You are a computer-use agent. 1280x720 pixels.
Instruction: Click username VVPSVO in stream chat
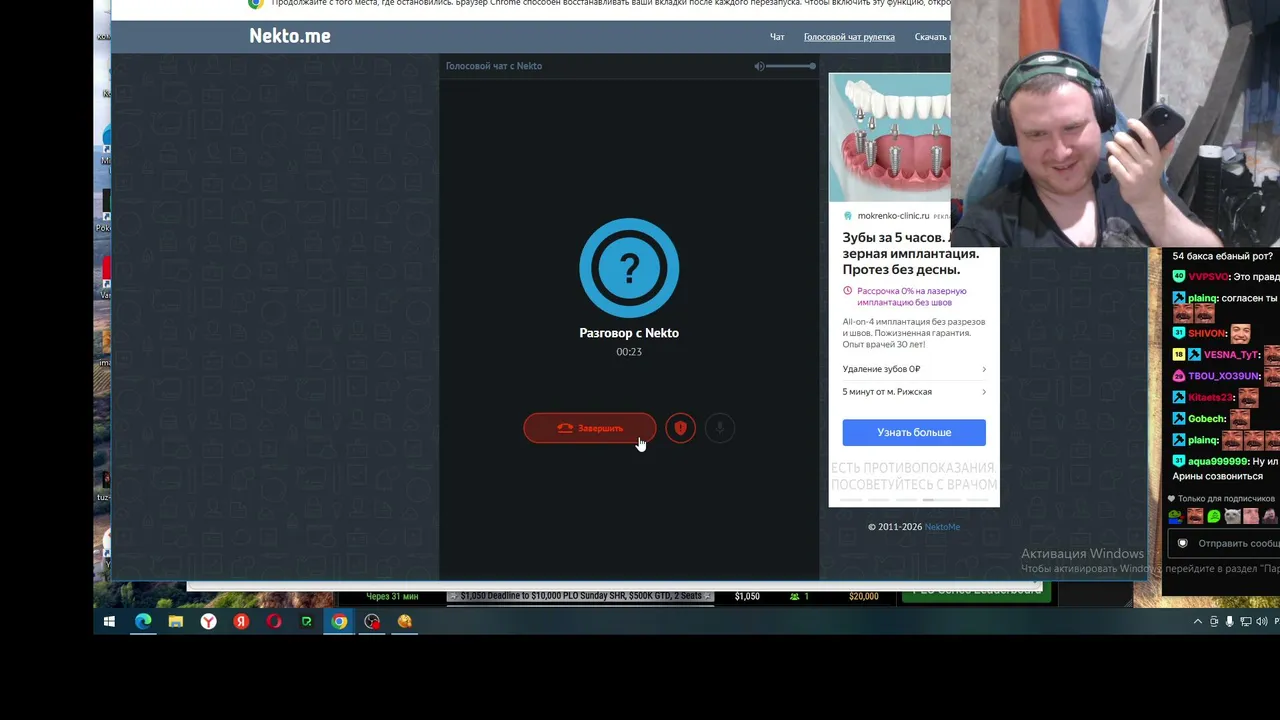pyautogui.click(x=1208, y=277)
